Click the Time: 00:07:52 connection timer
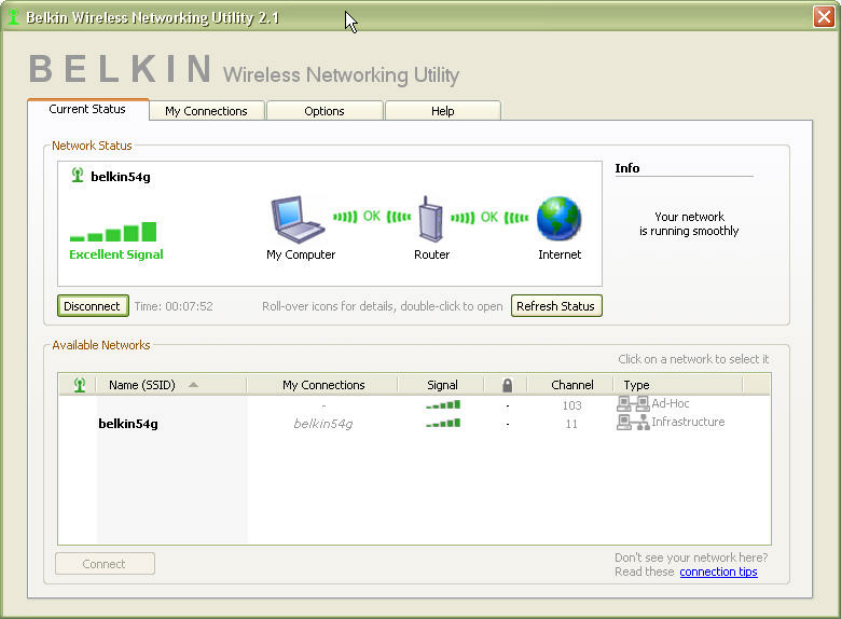Viewport: 841px width, 619px height. coord(173,306)
